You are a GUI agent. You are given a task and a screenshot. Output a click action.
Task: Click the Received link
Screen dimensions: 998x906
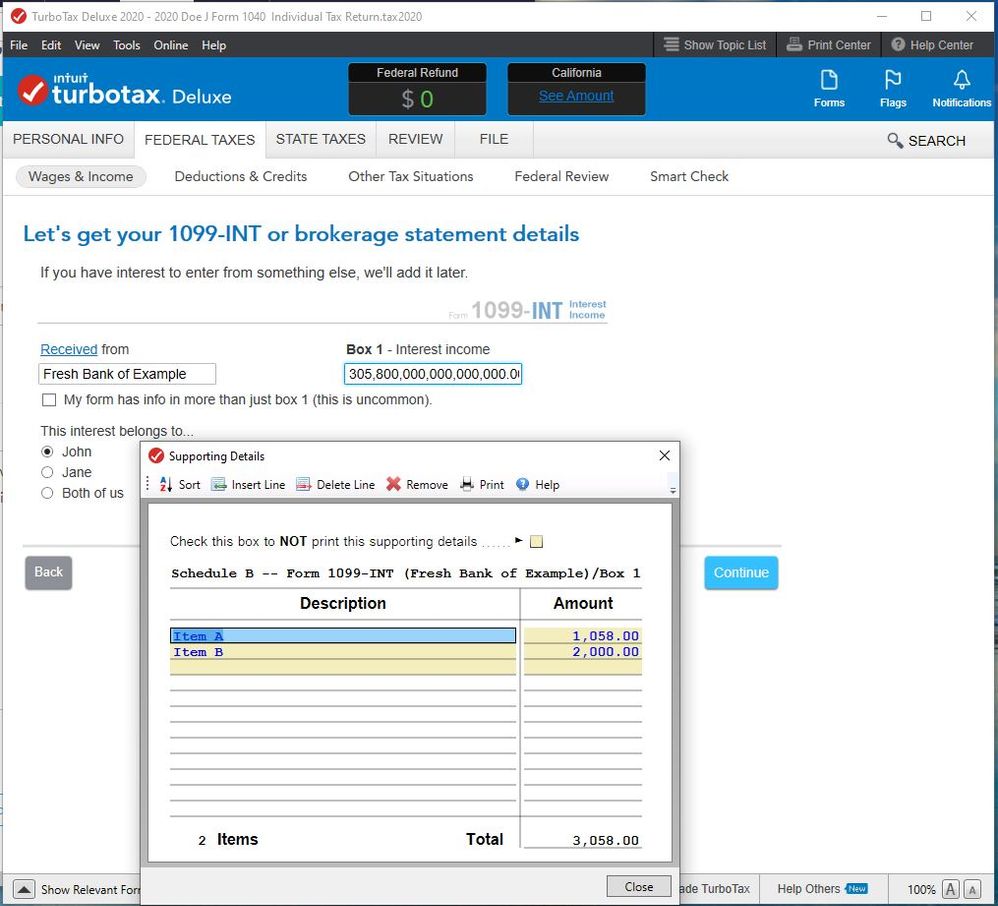click(69, 350)
